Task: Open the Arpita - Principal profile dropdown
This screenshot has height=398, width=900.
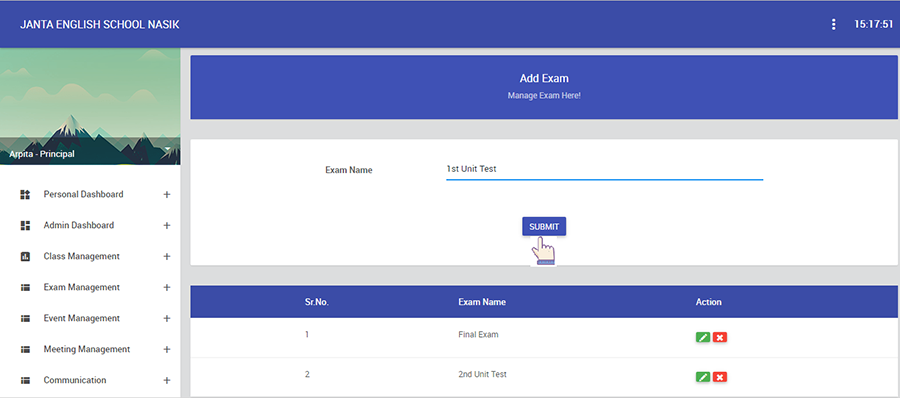Action: [168, 149]
